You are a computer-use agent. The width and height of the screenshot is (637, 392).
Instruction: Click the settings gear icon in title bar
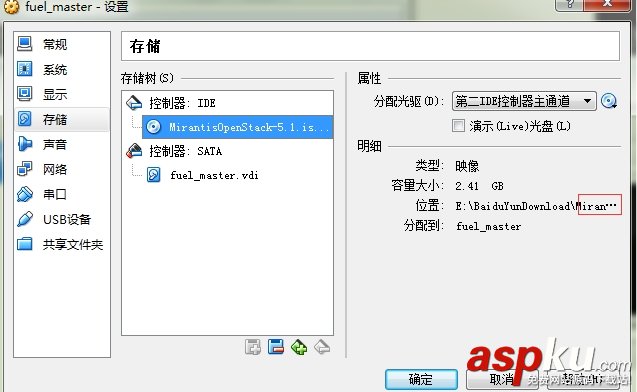click(x=11, y=6)
